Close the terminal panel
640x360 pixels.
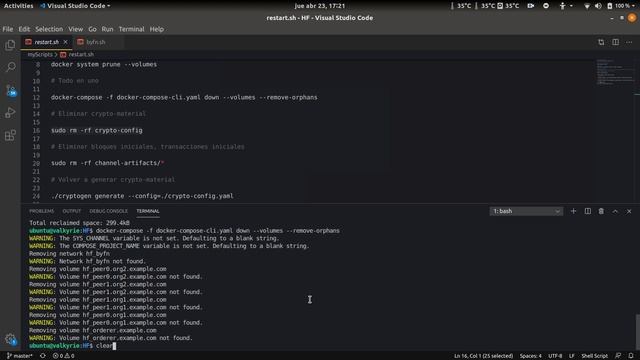pyautogui.click(x=629, y=211)
